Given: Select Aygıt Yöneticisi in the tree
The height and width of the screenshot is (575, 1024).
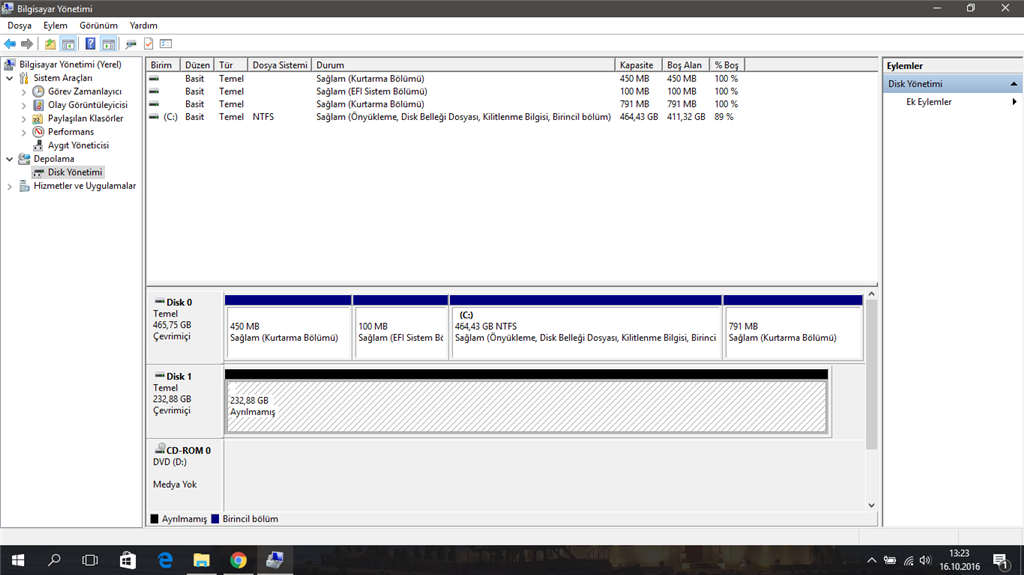Looking at the screenshot, I should coord(78,145).
